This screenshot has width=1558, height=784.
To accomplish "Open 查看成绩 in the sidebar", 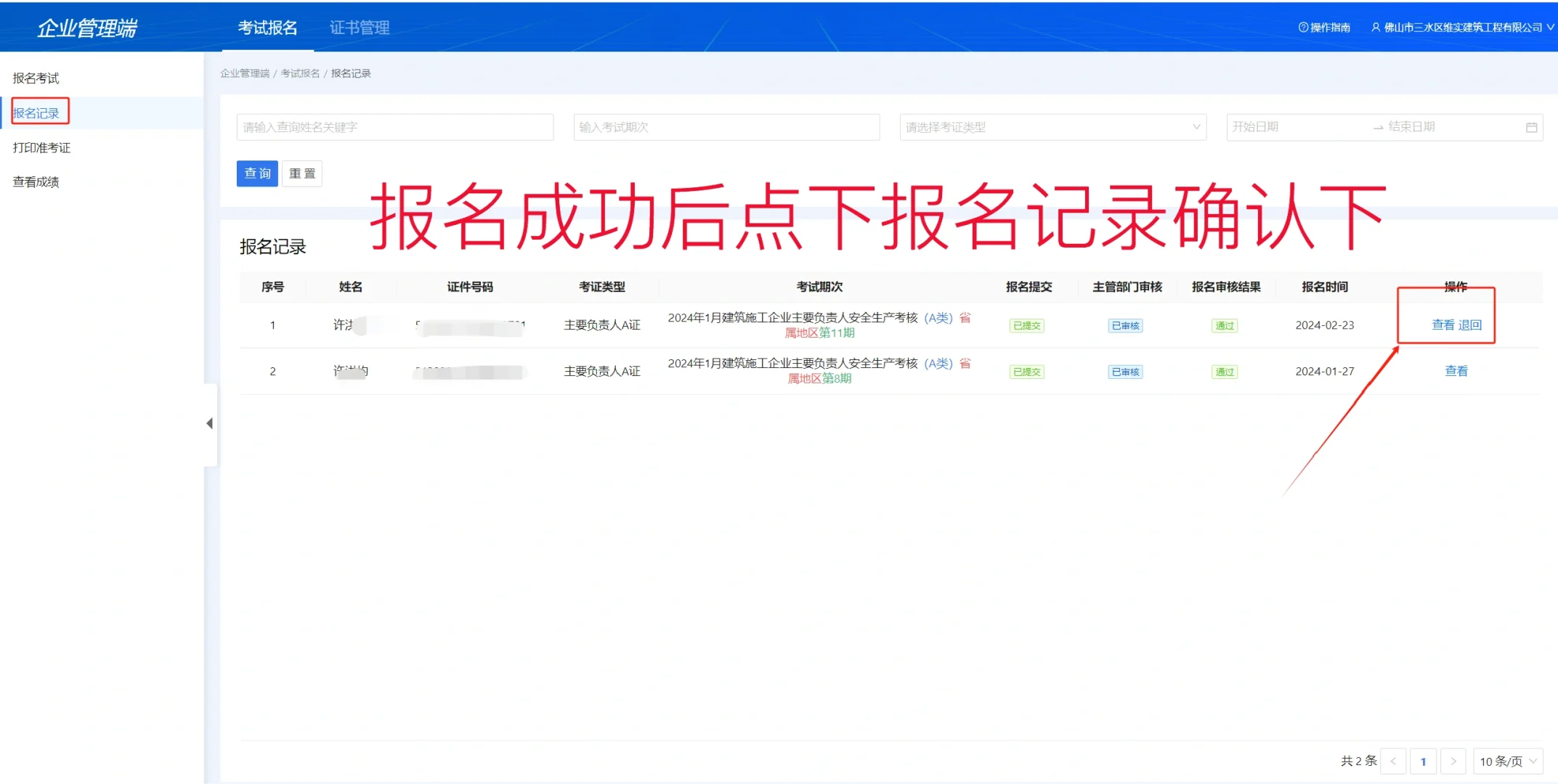I will click(x=36, y=182).
